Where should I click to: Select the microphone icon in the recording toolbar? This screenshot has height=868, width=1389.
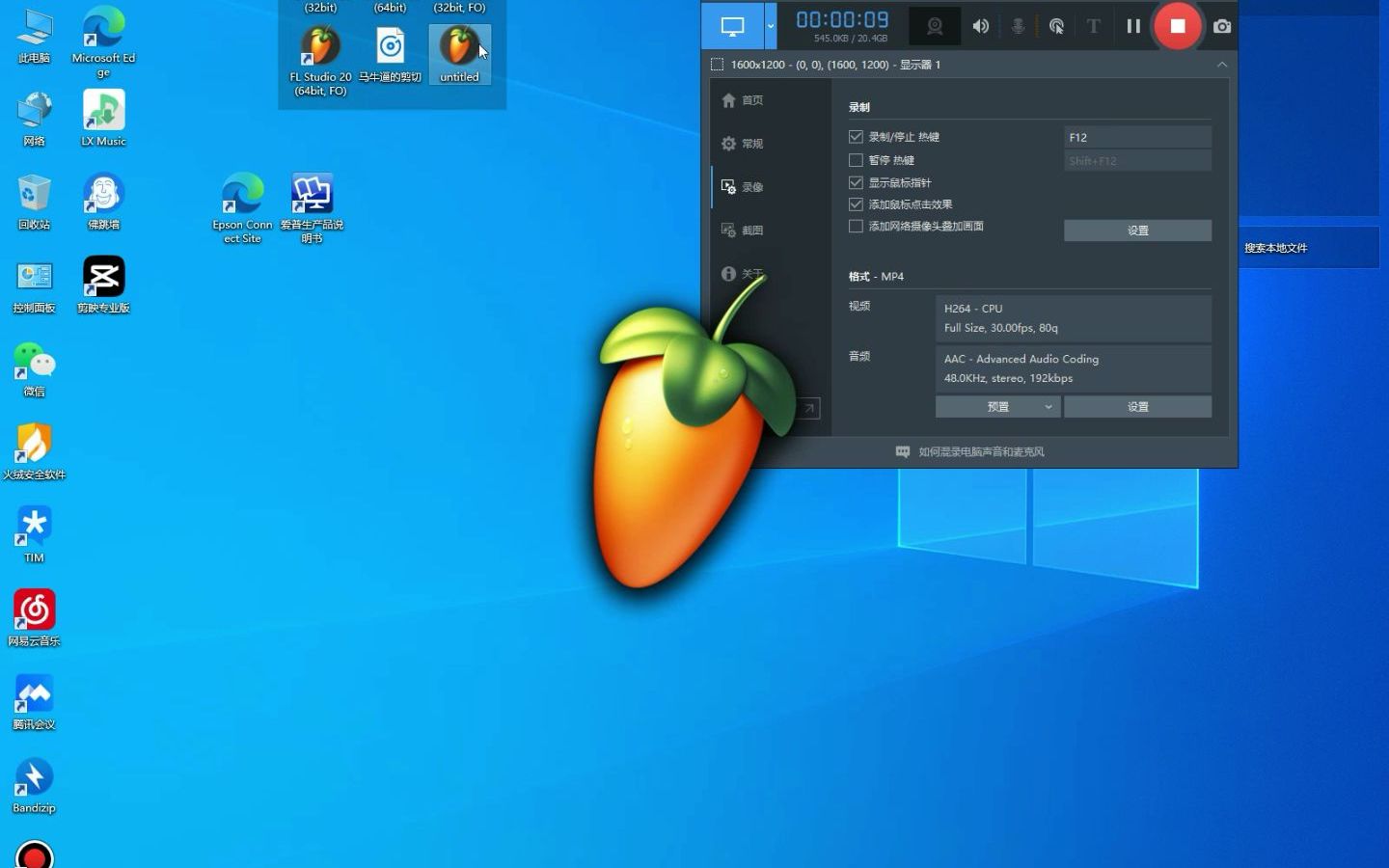click(1018, 26)
